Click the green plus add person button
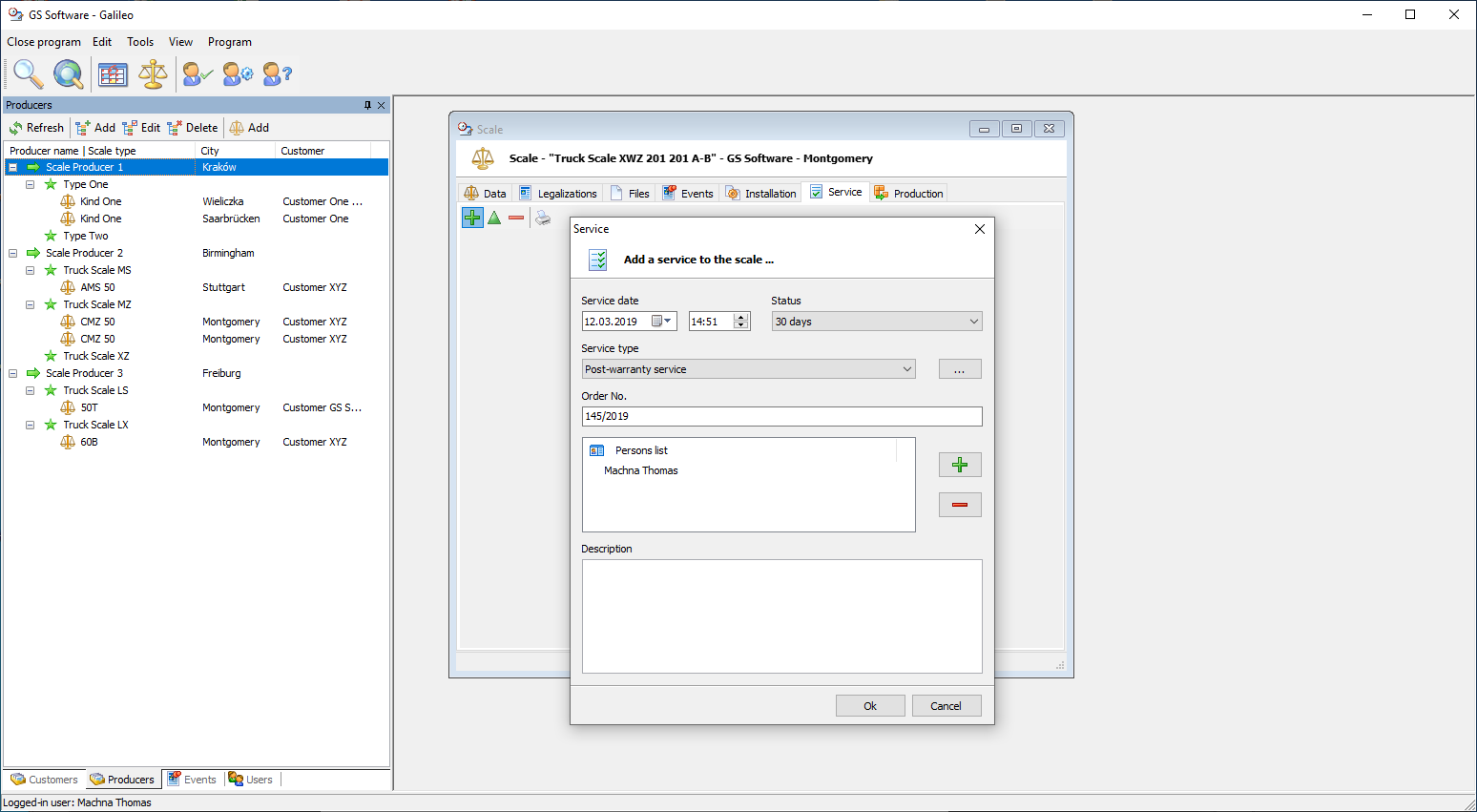 click(960, 465)
